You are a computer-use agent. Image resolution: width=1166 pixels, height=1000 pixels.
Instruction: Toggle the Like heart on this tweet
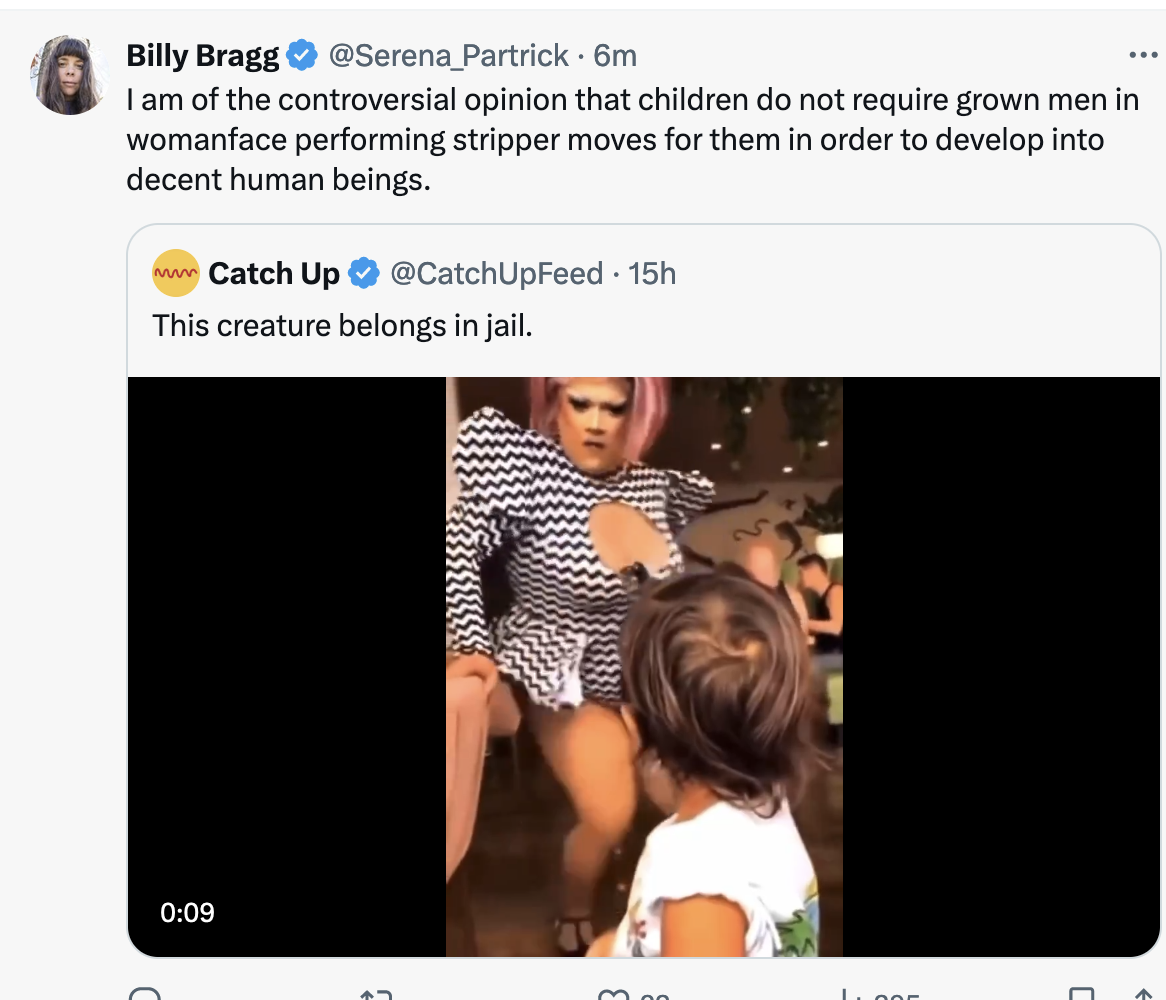611,995
